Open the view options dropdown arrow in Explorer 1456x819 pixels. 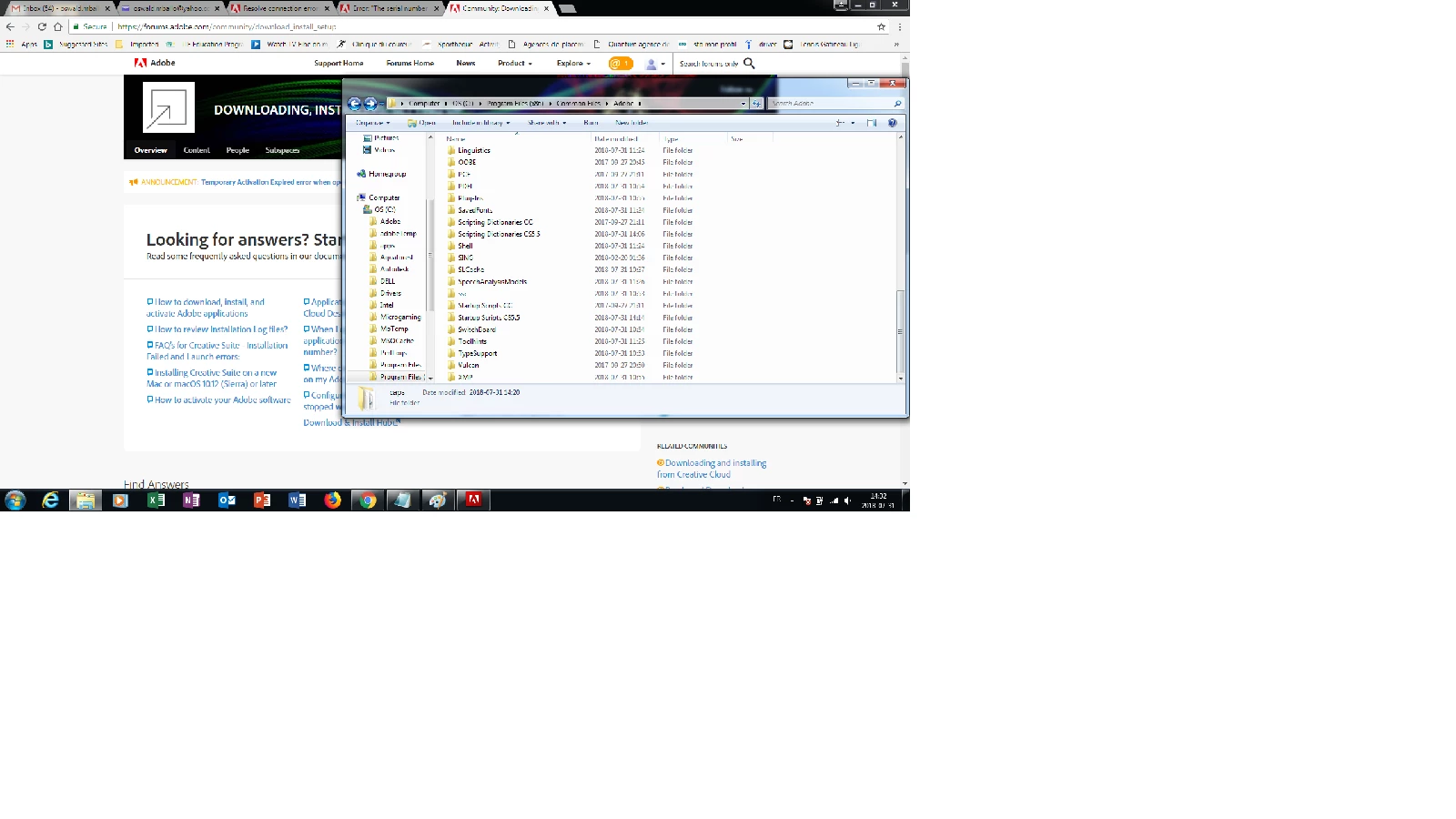click(x=853, y=123)
